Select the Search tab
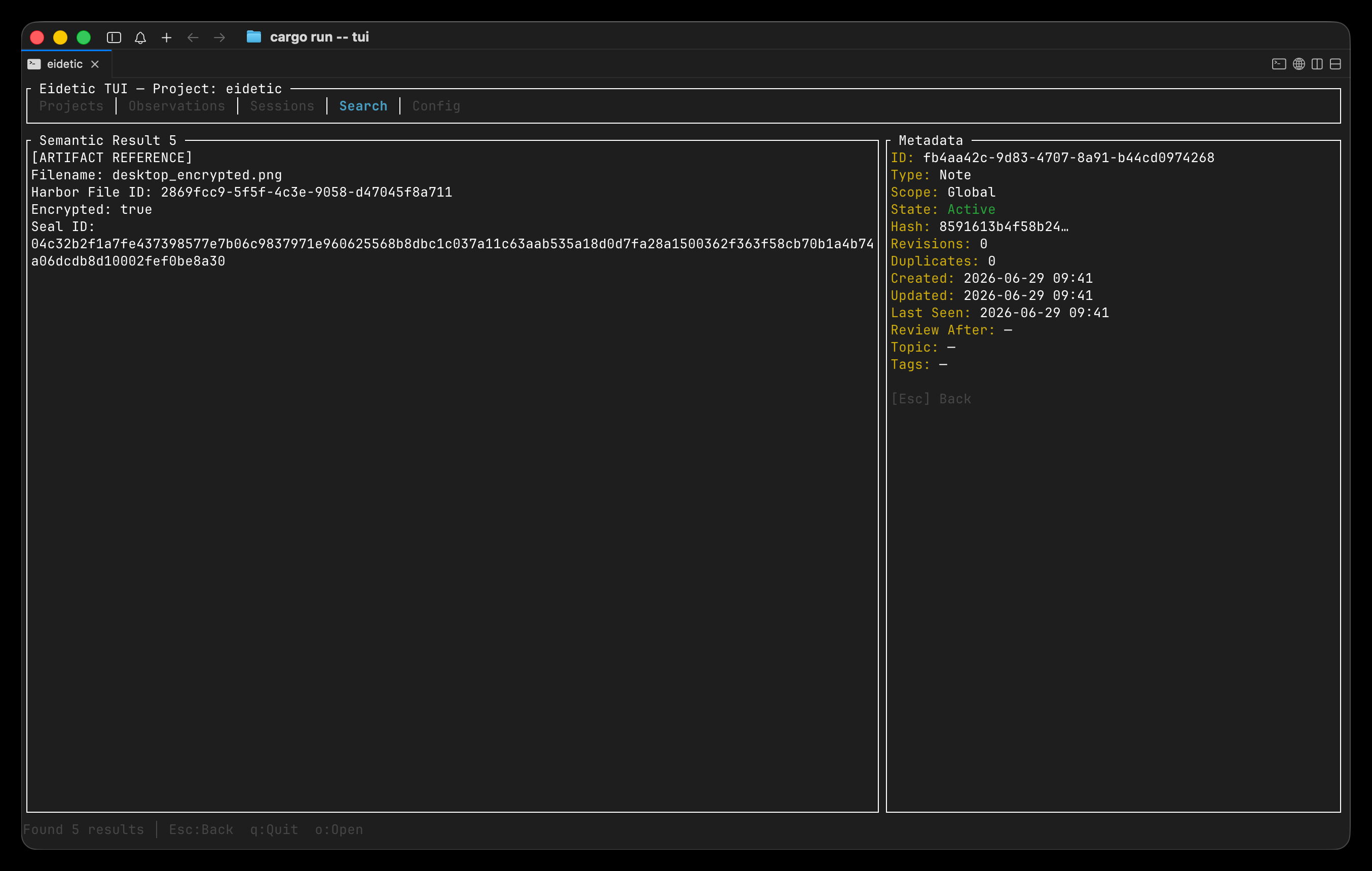Screen dimensions: 1372x871 [363, 106]
